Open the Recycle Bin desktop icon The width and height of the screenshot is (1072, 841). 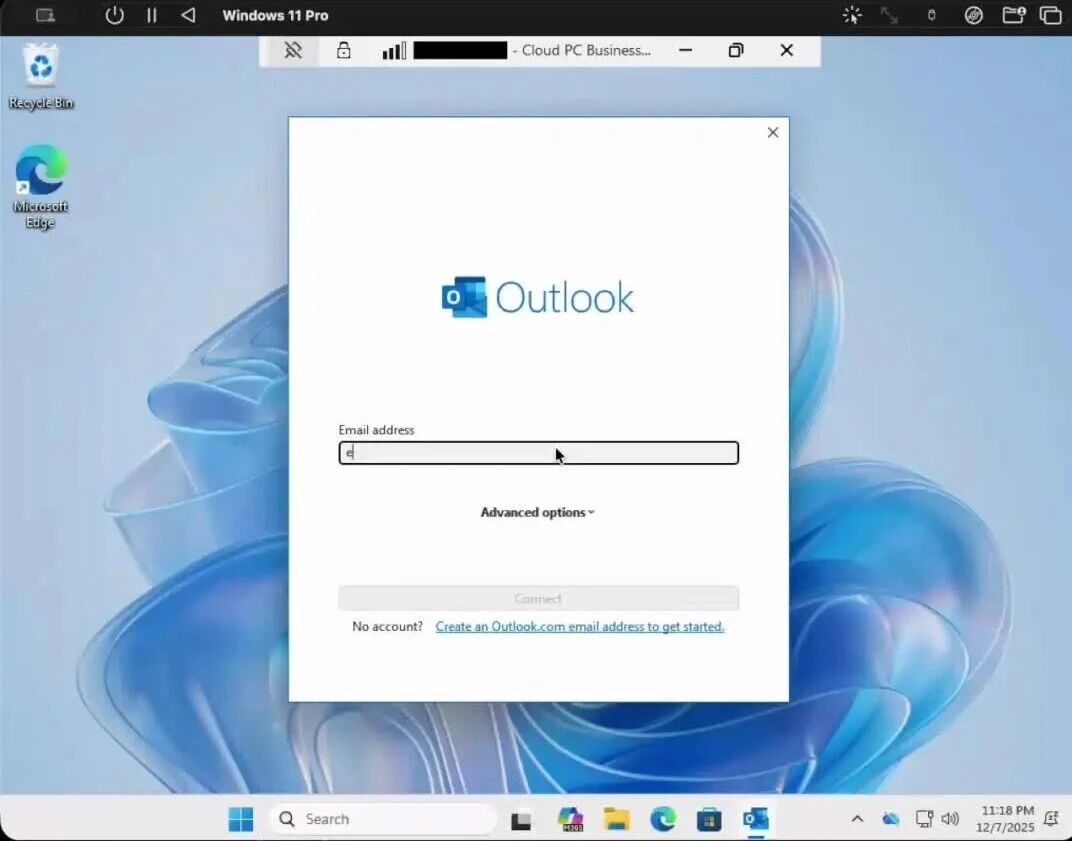(x=41, y=75)
